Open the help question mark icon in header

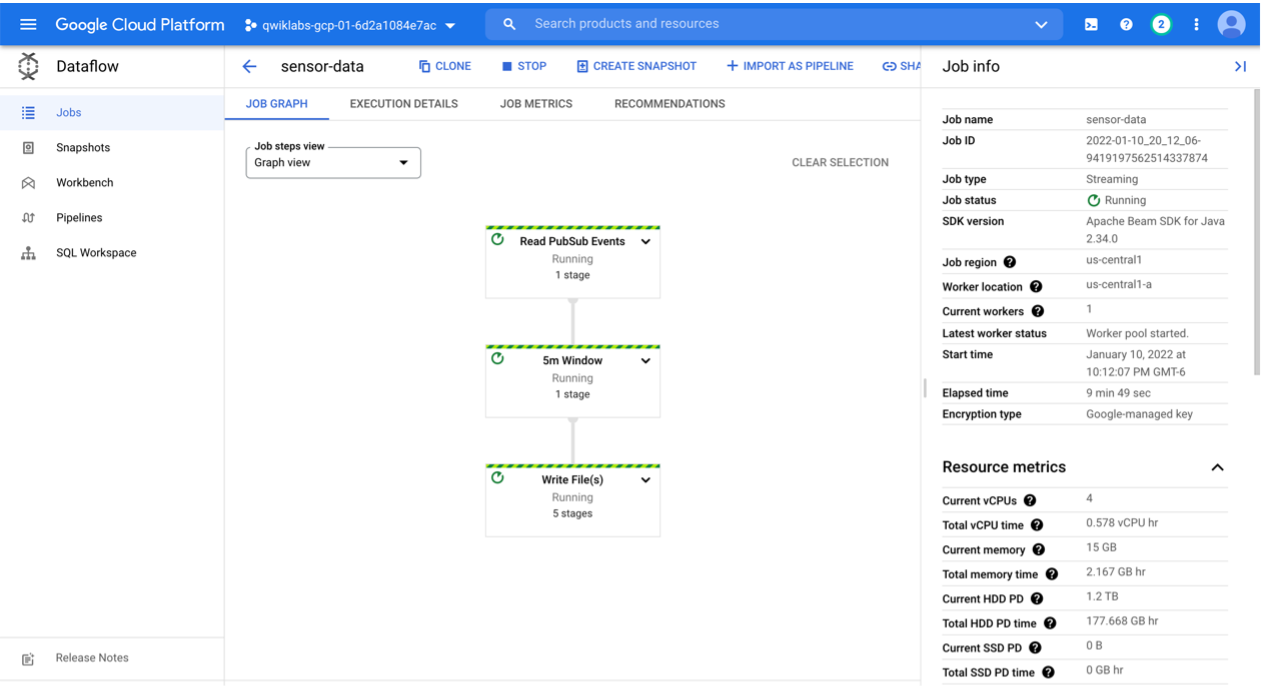[1126, 24]
